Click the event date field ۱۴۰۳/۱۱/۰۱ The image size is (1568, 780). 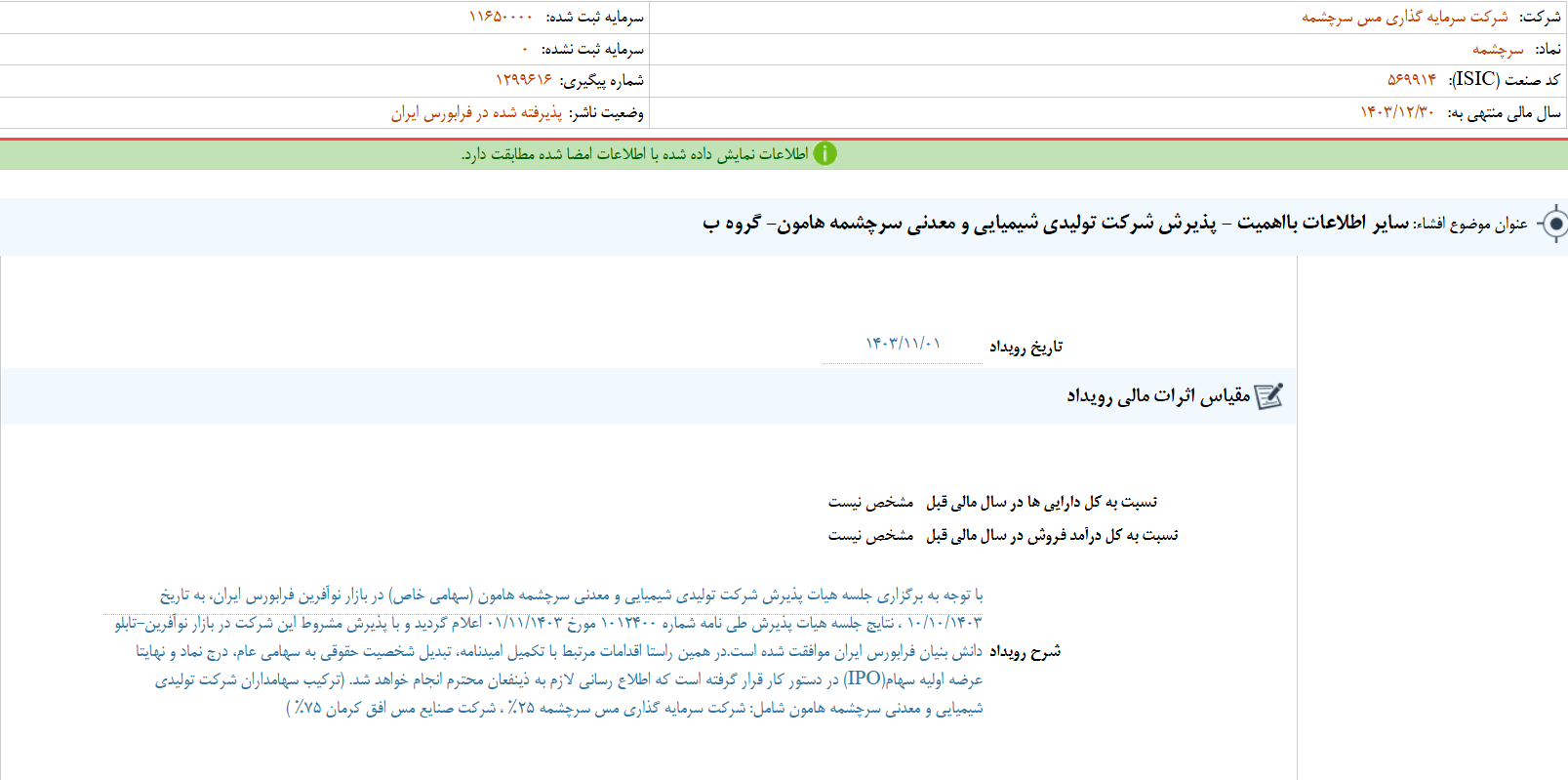tap(903, 345)
